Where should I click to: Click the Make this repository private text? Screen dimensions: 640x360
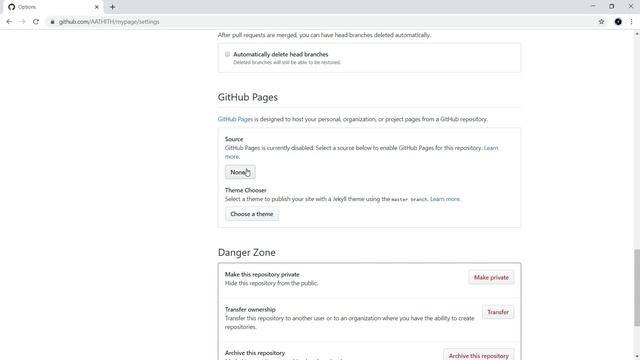coord(262,274)
